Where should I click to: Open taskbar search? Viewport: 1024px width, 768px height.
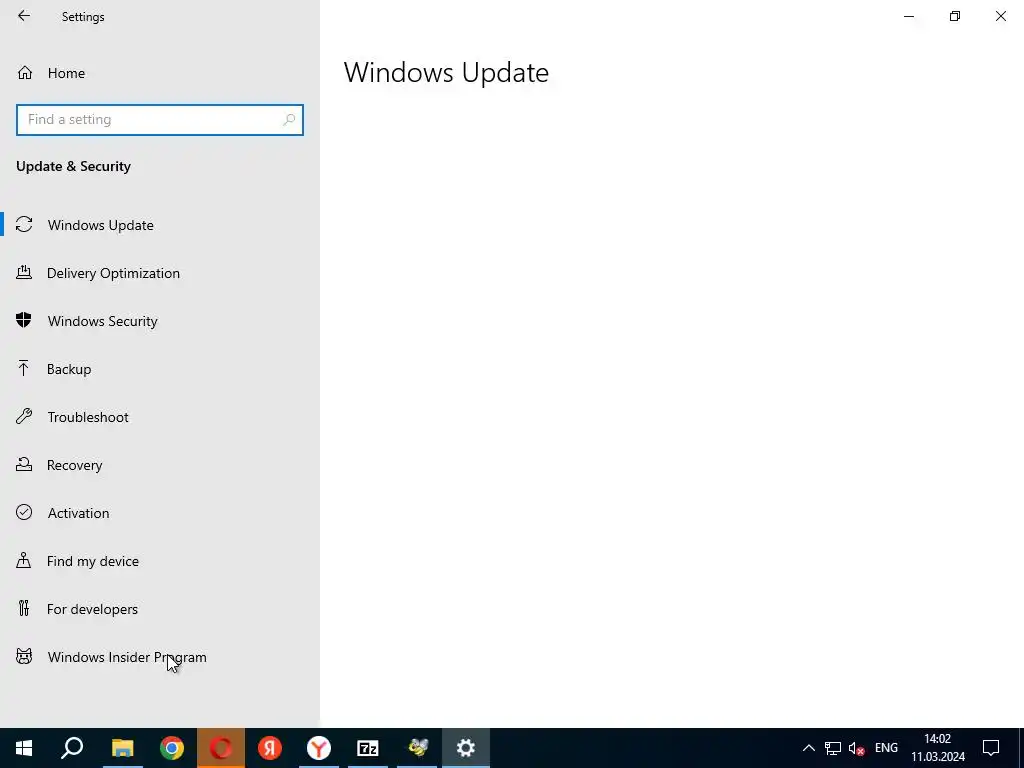[x=72, y=748]
